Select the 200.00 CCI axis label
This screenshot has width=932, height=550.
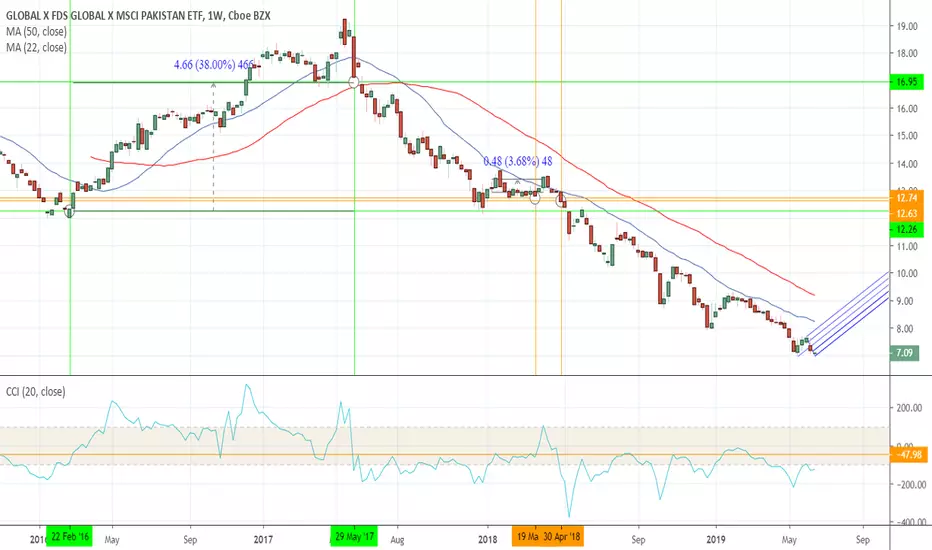tap(909, 408)
